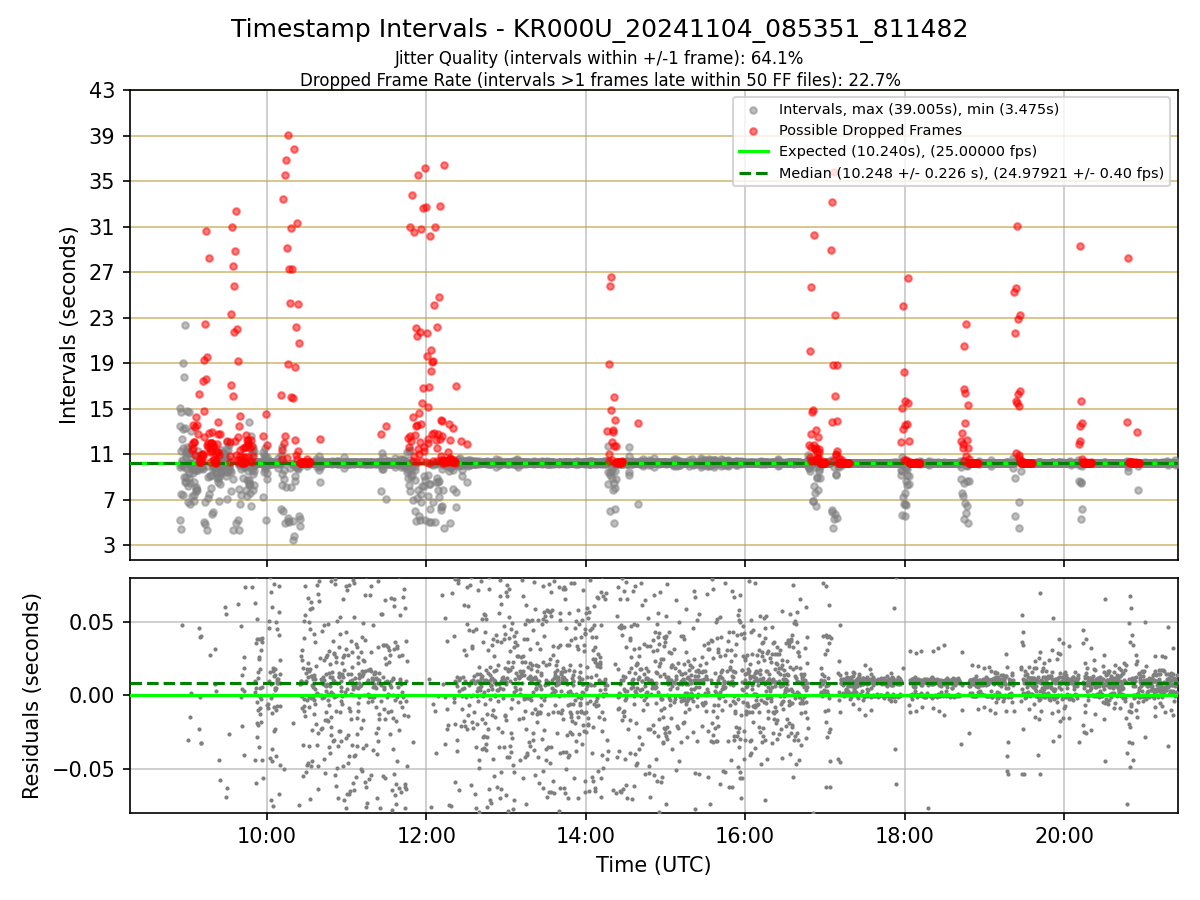
Task: Select the Jitter Quality 64.1% subtitle line
Action: pos(599,59)
